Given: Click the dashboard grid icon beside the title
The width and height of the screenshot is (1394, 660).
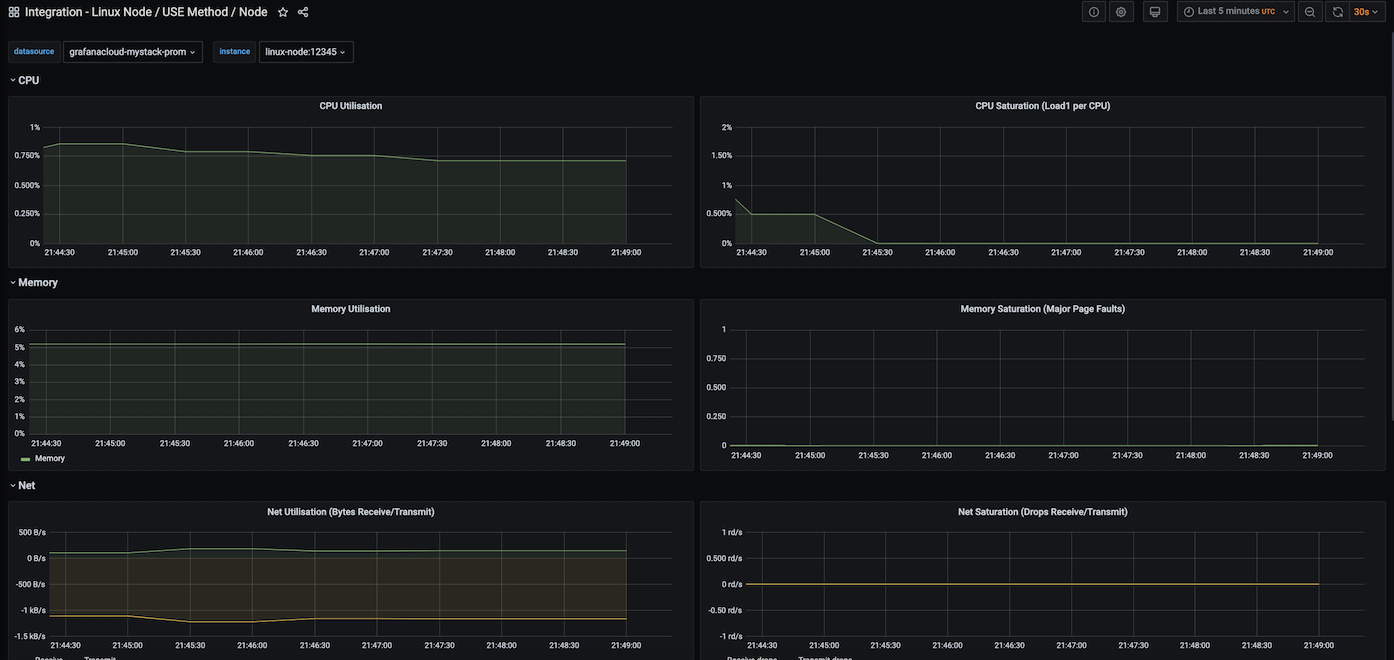Looking at the screenshot, I should point(14,12).
